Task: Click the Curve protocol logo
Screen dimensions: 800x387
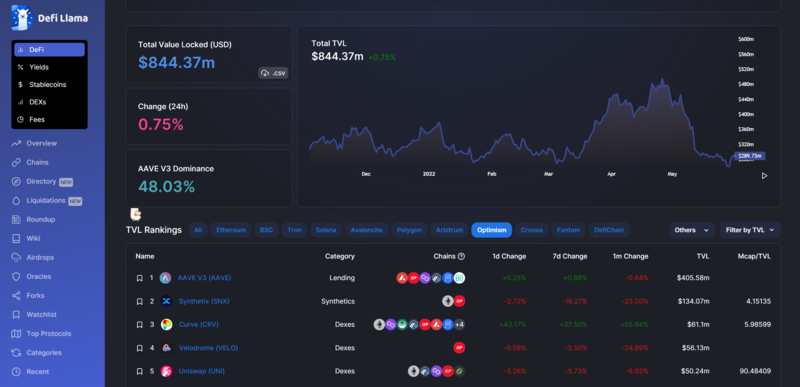Action: point(166,325)
